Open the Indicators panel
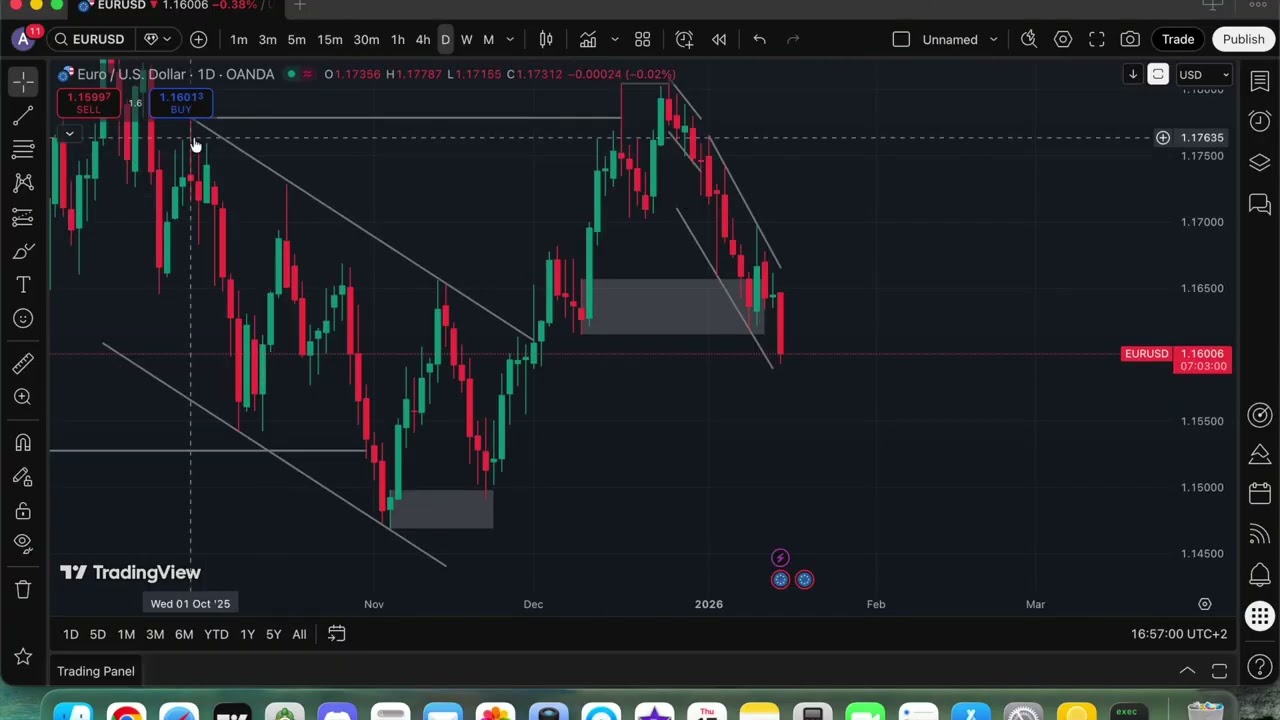The image size is (1280, 720). point(588,39)
